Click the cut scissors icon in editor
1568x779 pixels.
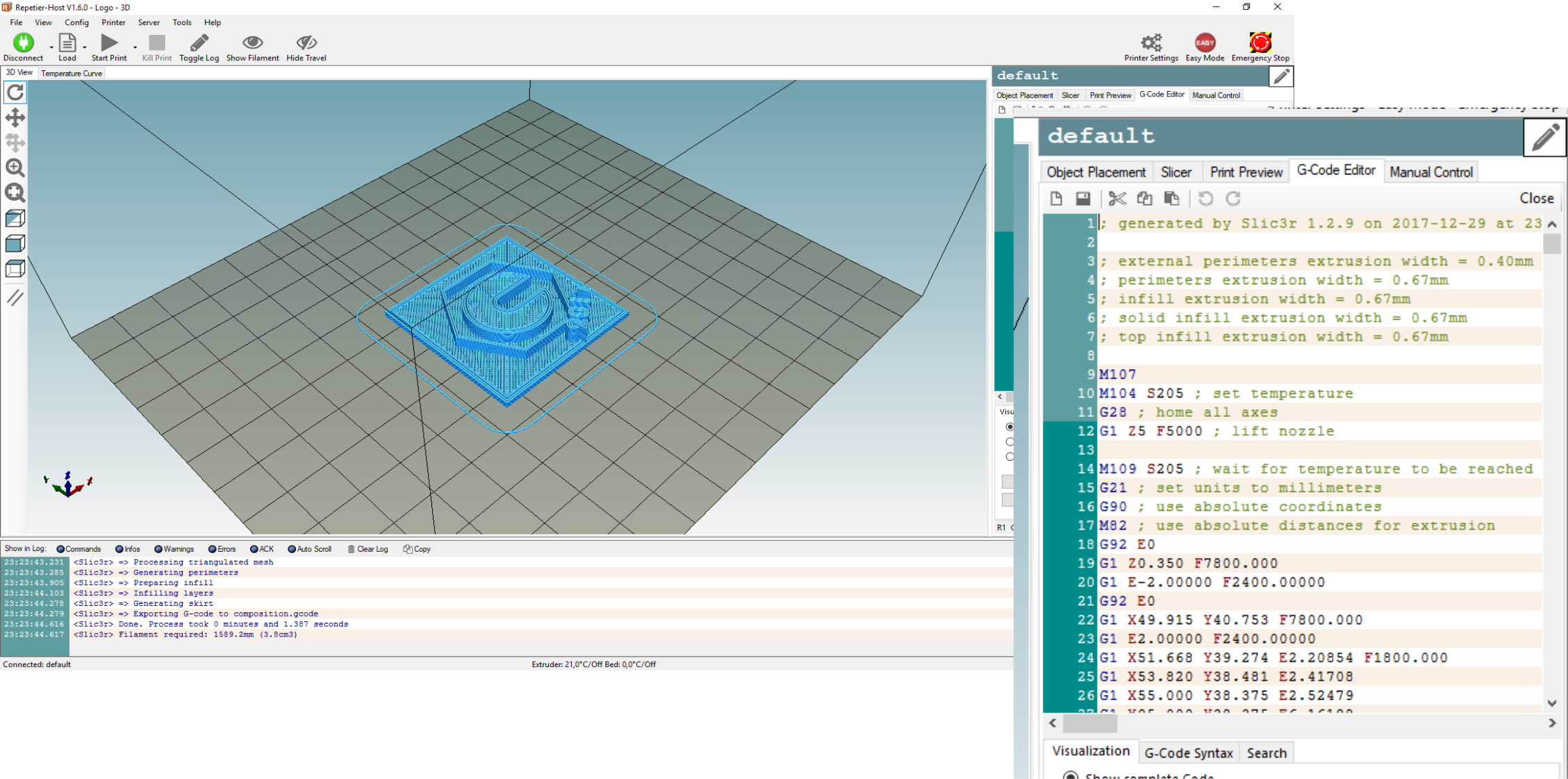pos(1116,199)
